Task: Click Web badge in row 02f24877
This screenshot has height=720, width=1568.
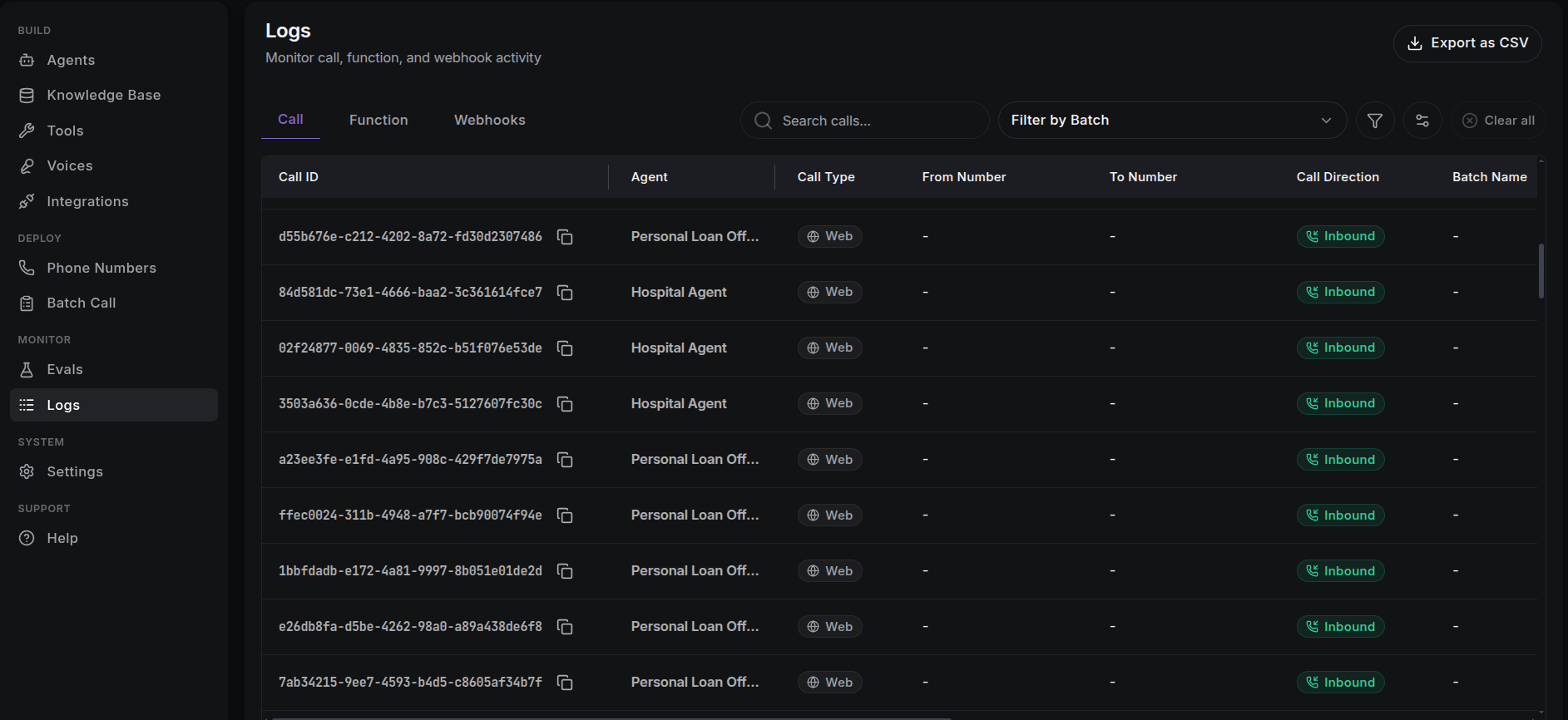Action: (829, 348)
